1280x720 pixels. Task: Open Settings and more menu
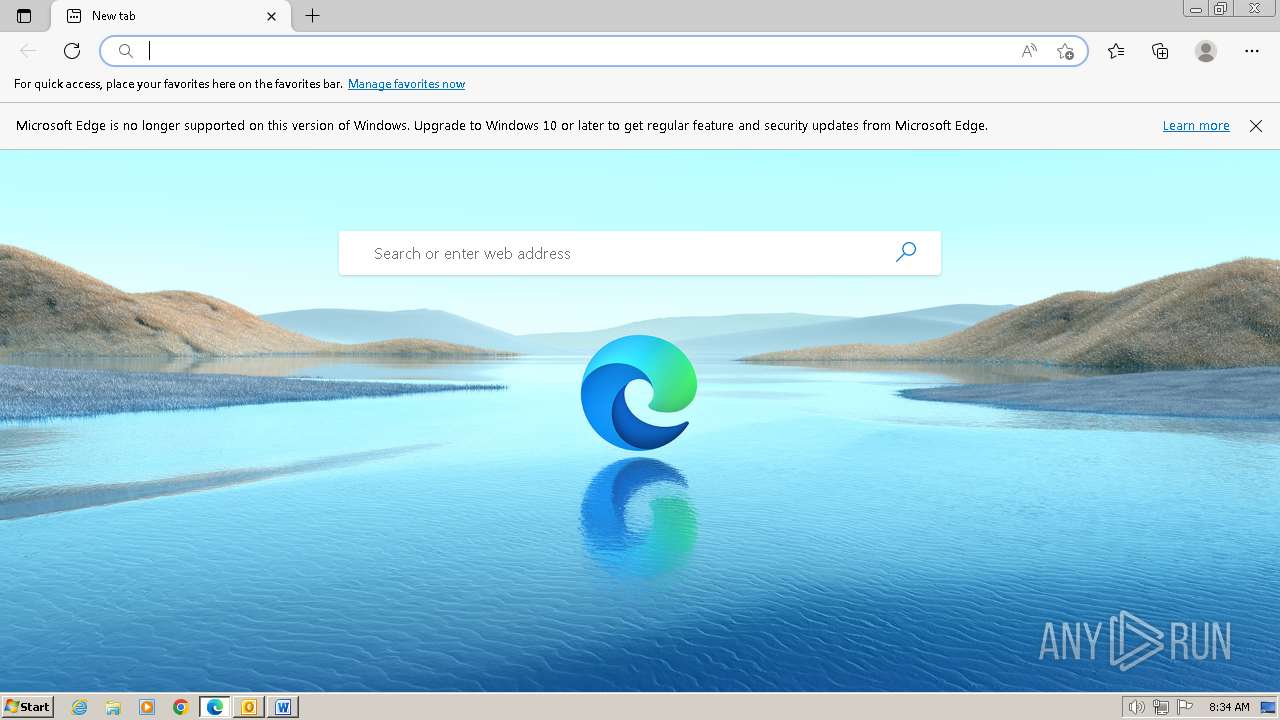pyautogui.click(x=1252, y=51)
